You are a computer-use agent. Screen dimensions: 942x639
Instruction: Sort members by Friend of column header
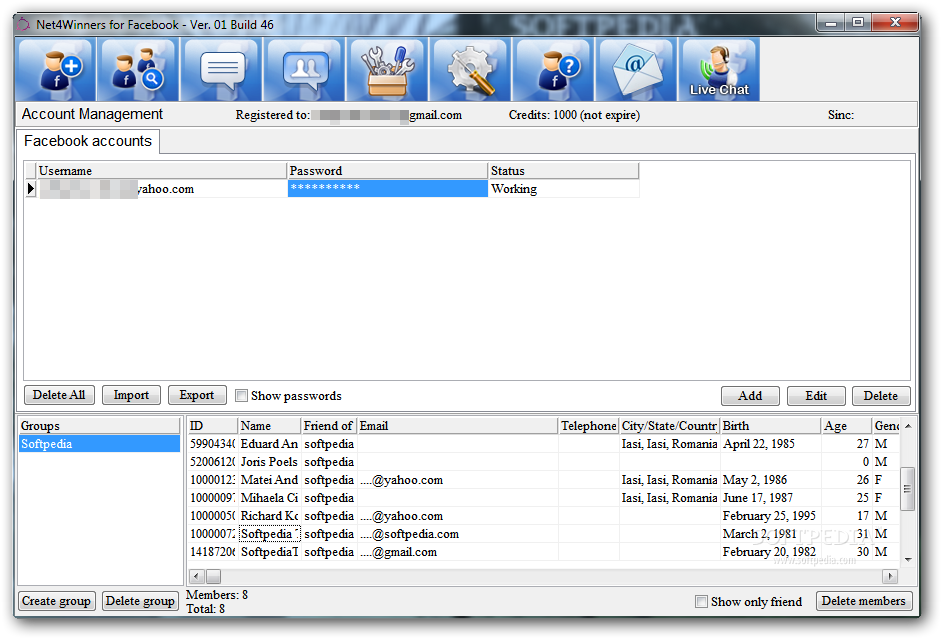(x=329, y=426)
